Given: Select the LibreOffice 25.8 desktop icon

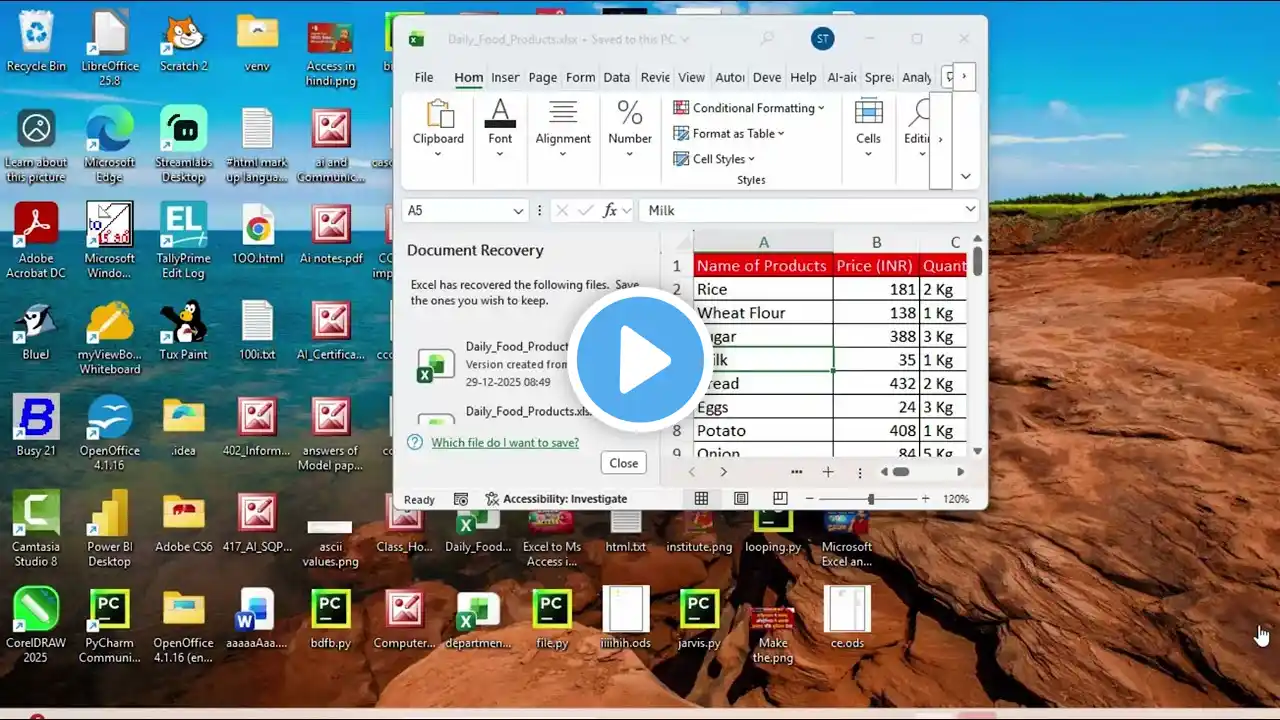Looking at the screenshot, I should point(109,48).
